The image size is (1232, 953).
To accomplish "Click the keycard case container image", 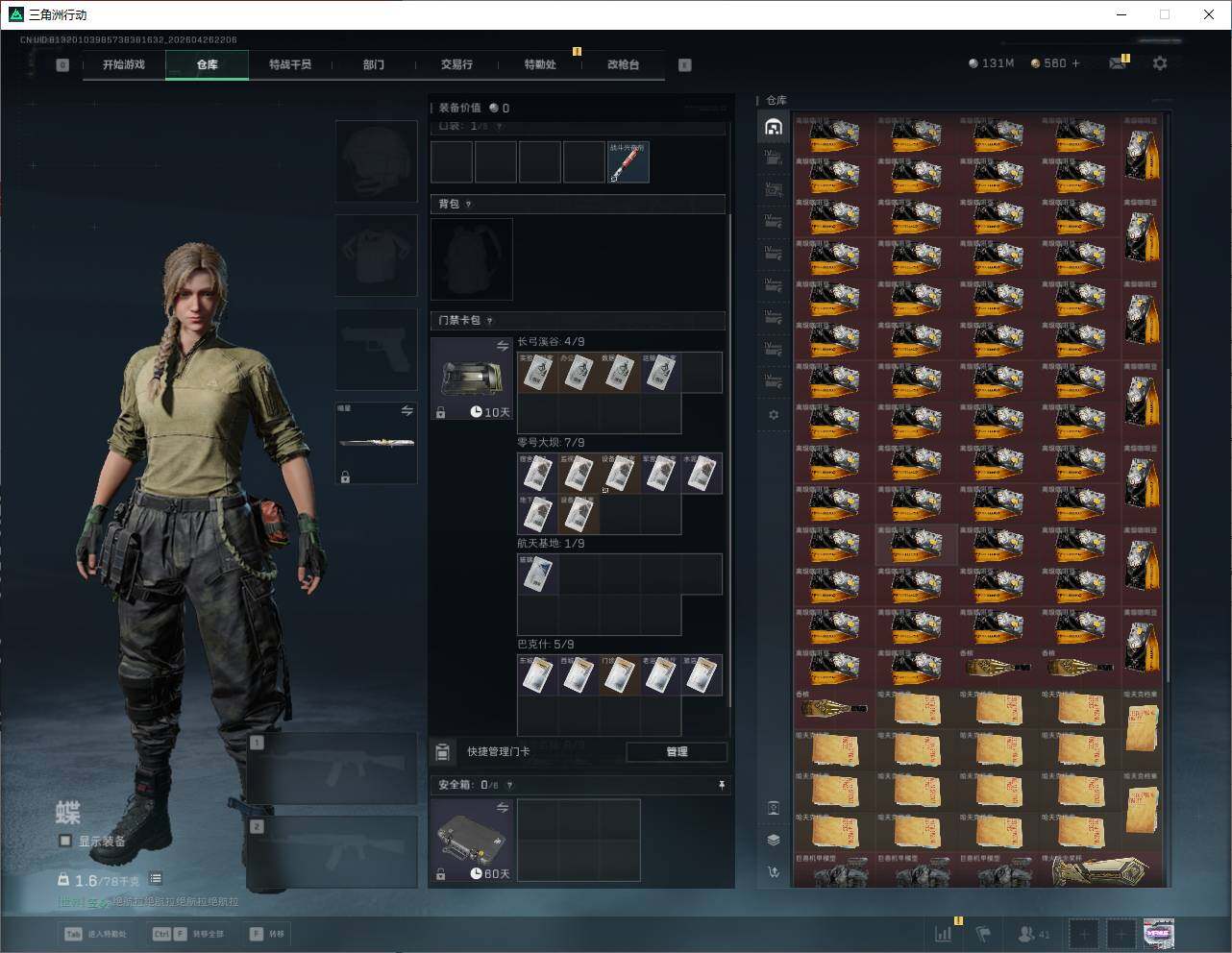I will click(472, 379).
